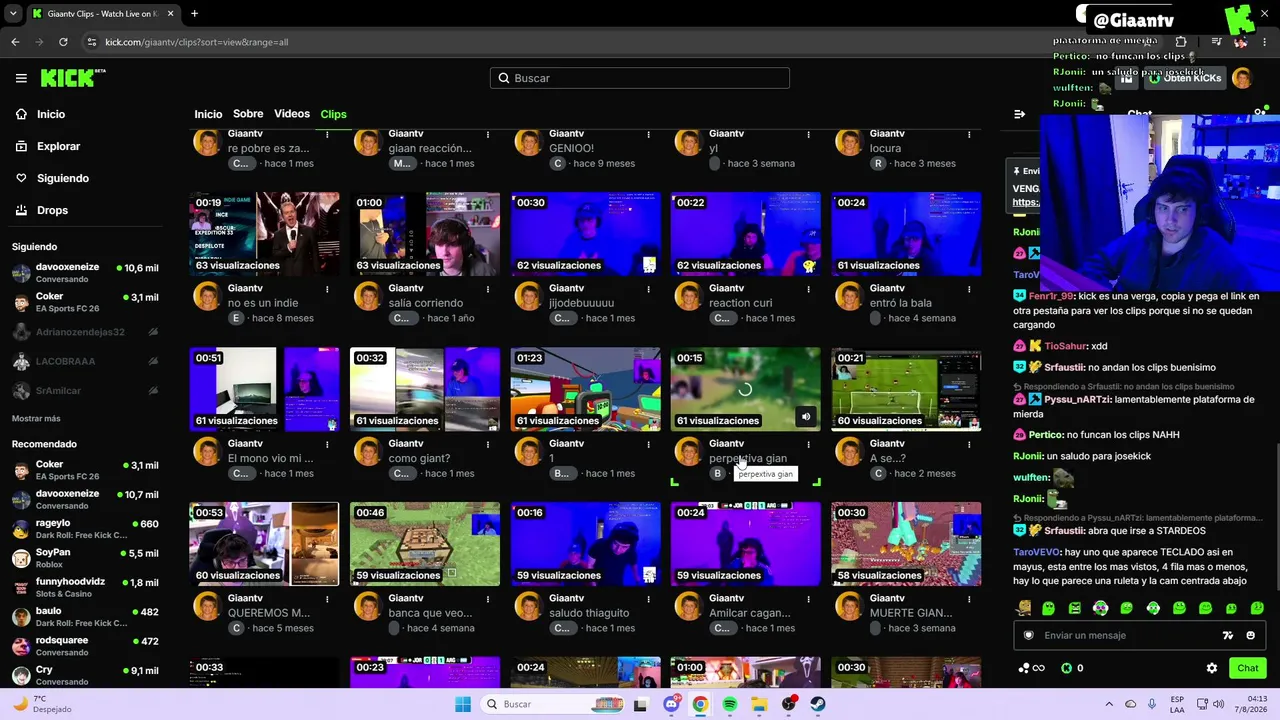Open funnyhozedvidz channel in Recomendado
The height and width of the screenshot is (720, 1280).
click(85, 587)
